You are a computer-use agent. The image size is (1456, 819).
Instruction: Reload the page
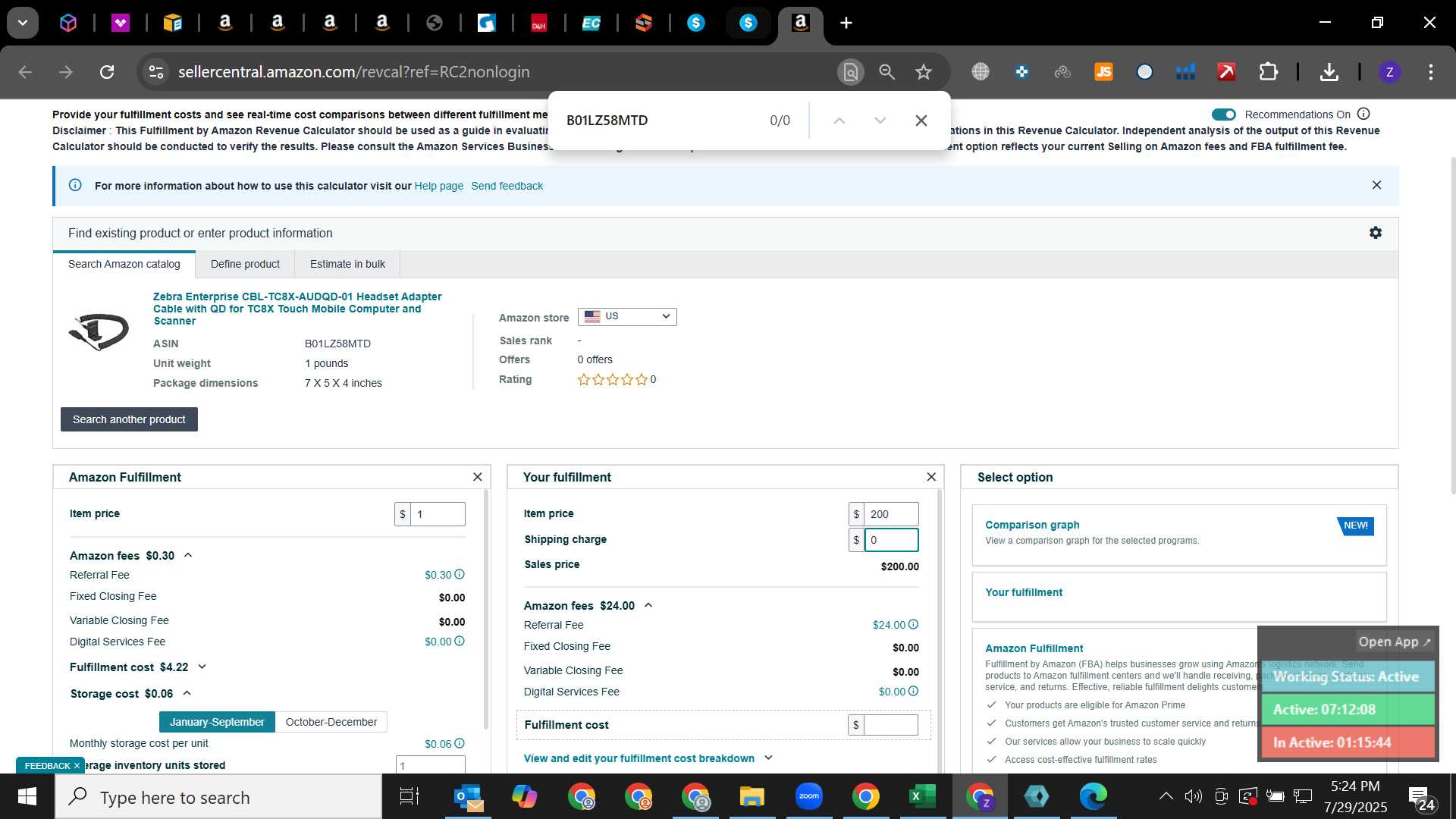coord(107,72)
